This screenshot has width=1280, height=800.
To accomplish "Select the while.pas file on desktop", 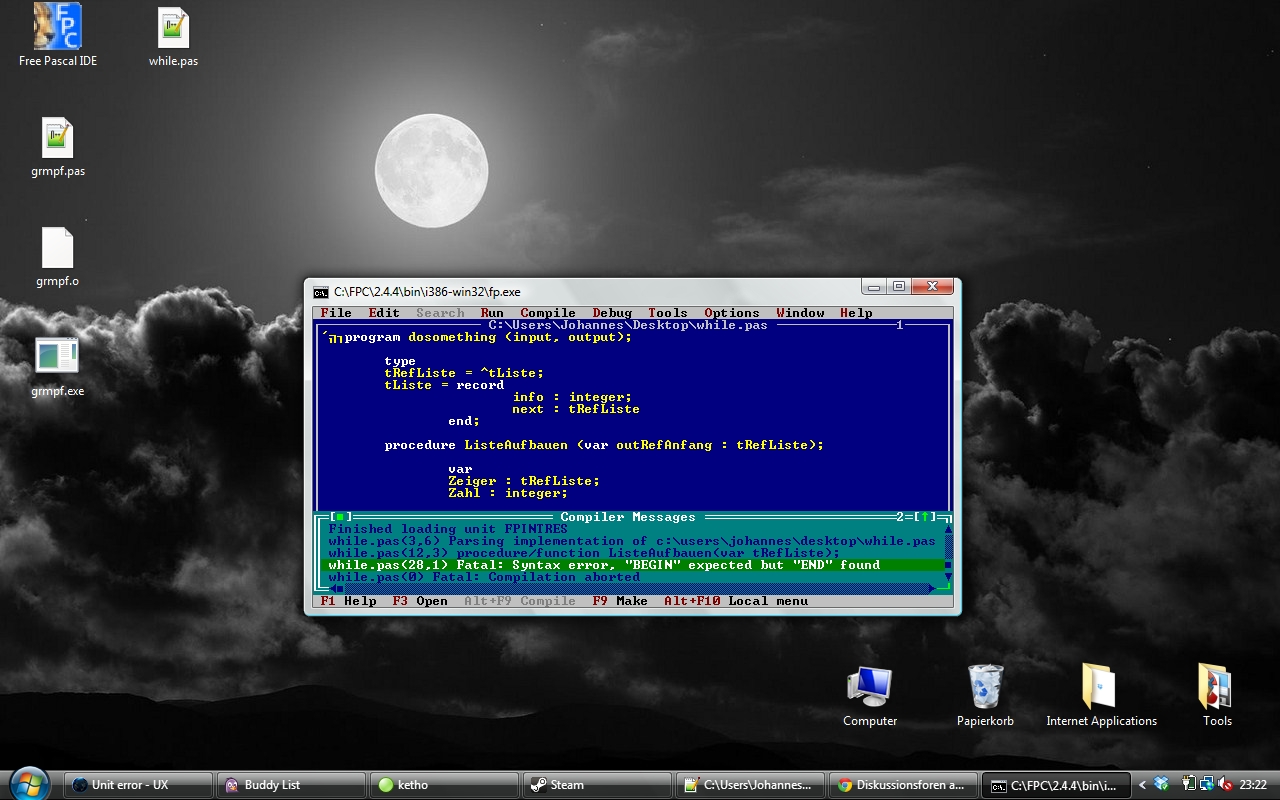I will 173,29.
